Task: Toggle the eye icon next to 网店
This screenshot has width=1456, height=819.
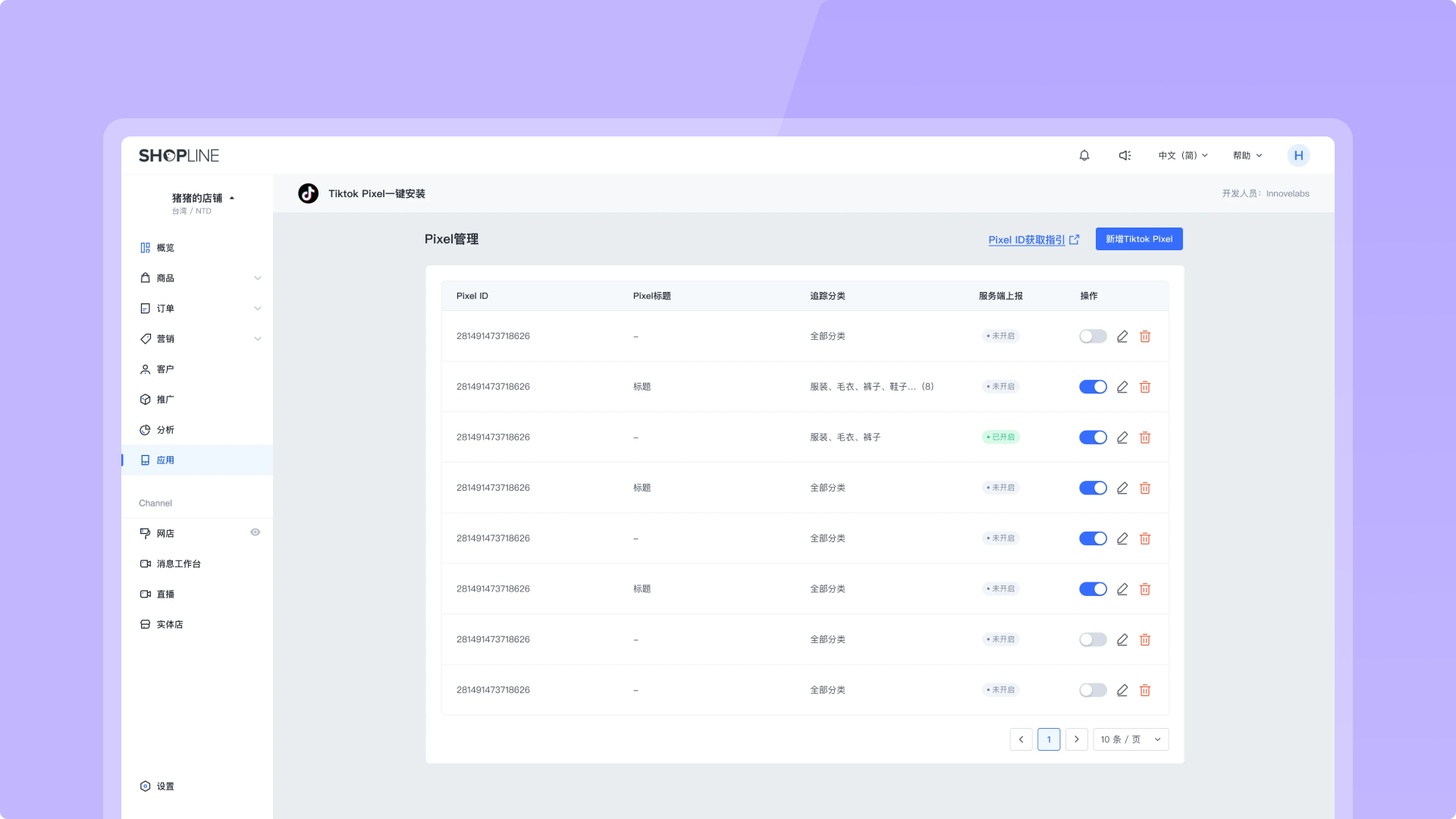Action: [x=256, y=532]
